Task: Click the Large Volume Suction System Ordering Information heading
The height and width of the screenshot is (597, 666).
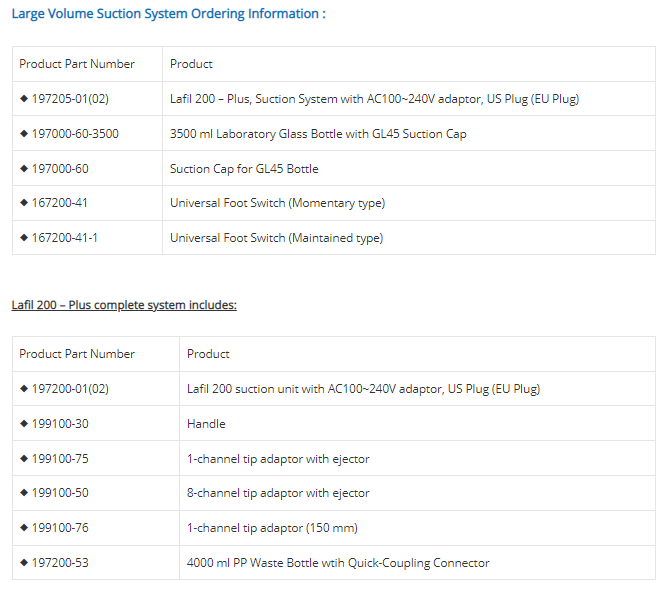Action: click(x=168, y=14)
